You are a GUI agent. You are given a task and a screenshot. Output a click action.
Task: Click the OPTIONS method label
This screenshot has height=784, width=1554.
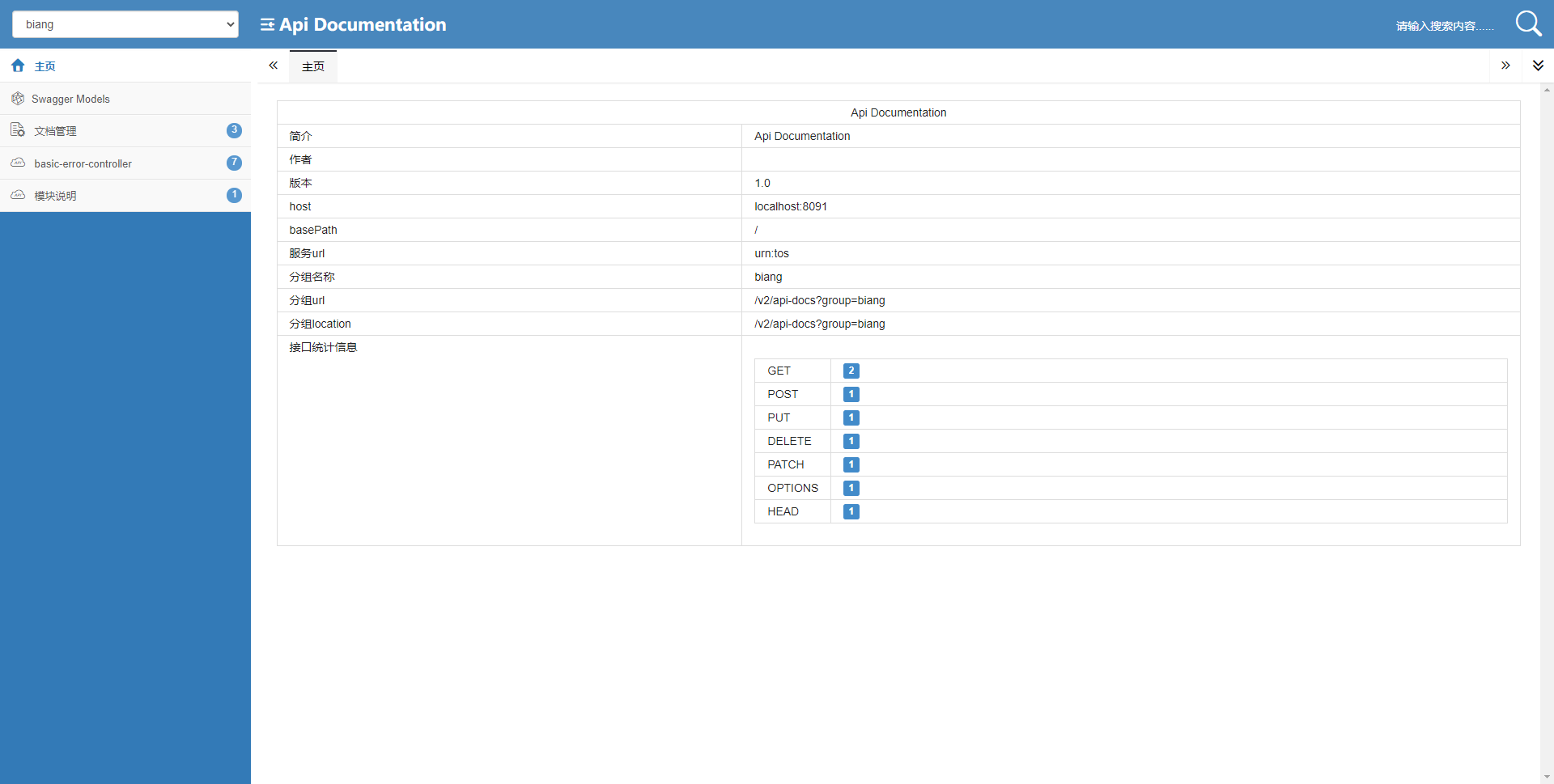pos(792,488)
